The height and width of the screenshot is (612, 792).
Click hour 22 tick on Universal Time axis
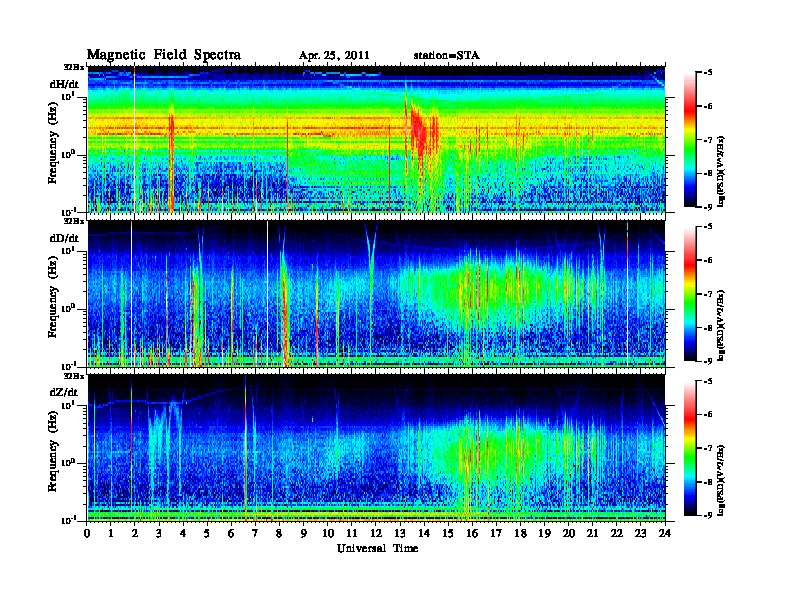(x=617, y=533)
